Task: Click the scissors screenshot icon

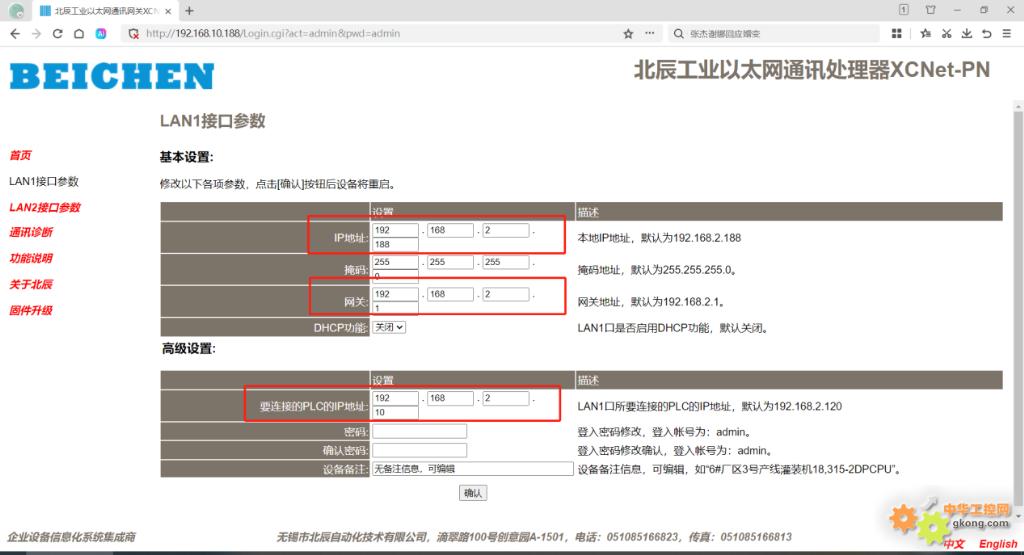Action: (x=946, y=33)
